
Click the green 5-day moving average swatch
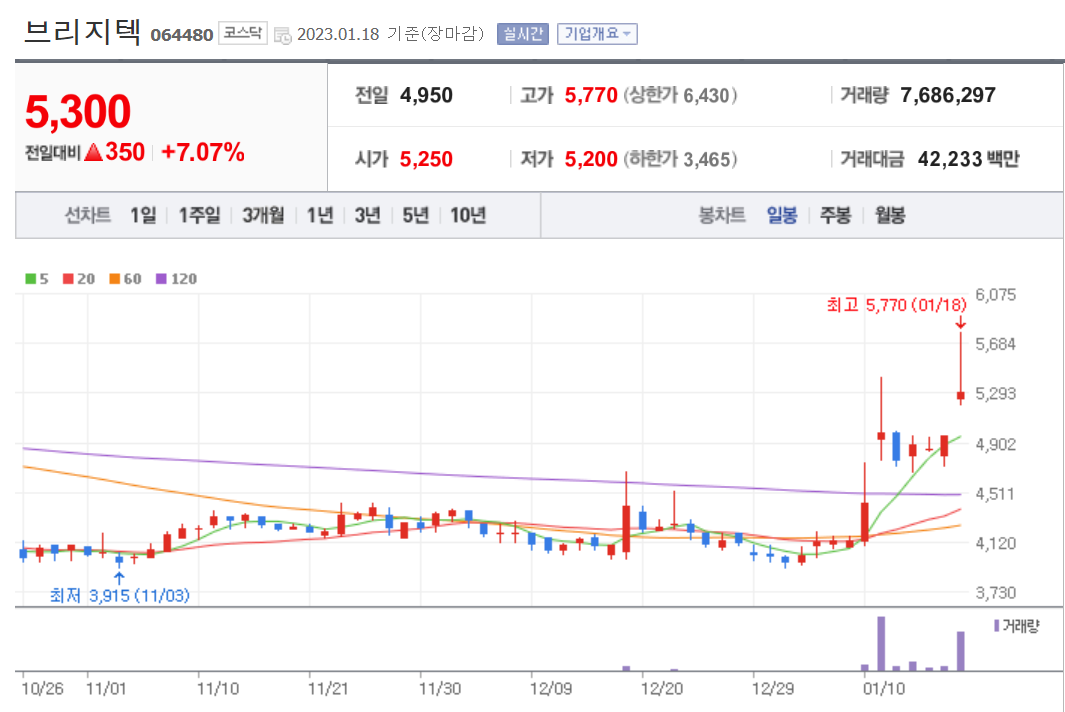click(x=31, y=279)
